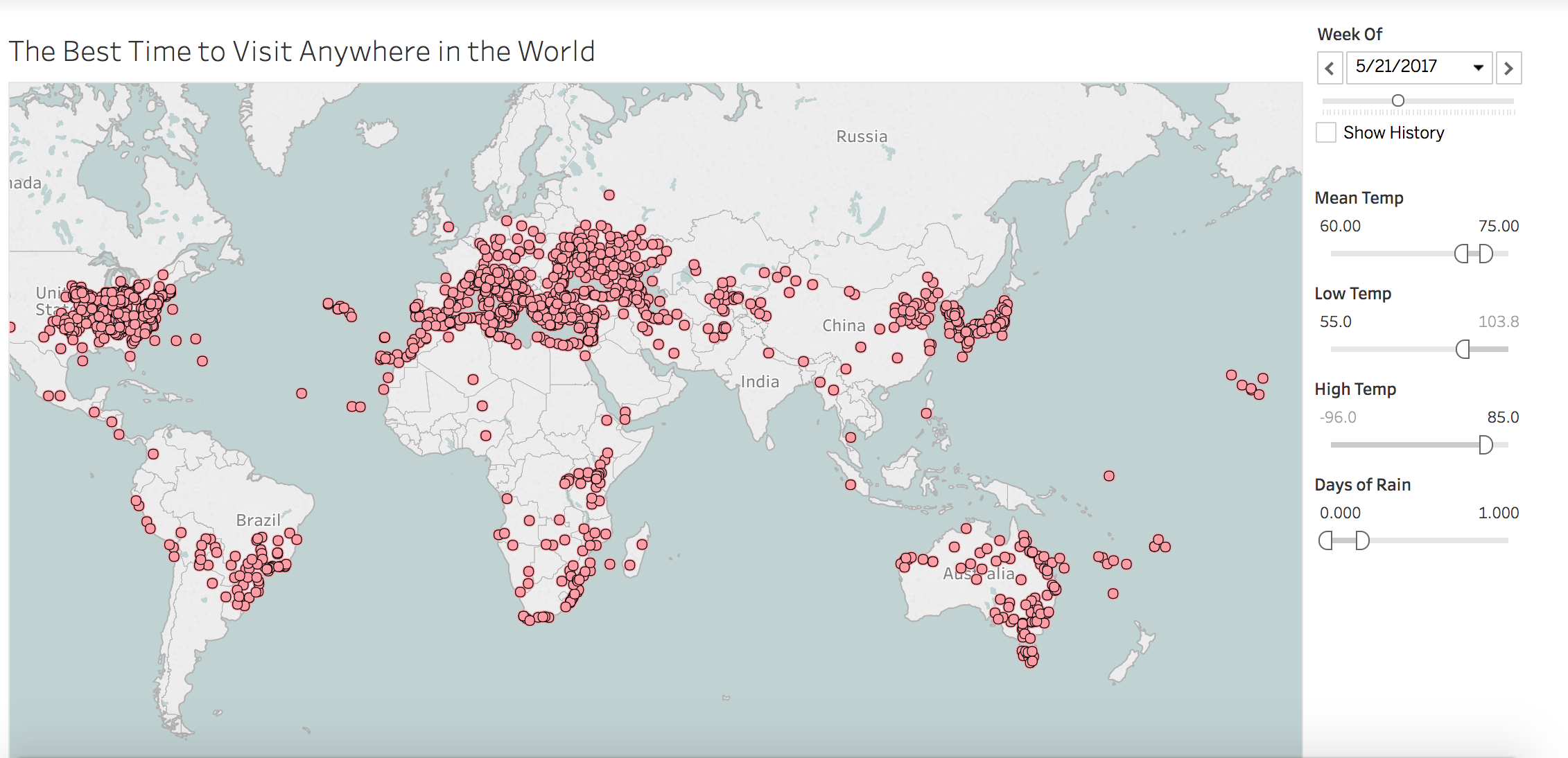Screen dimensions: 1568x758
Task: Edit Days of Rain 1.000 value
Action: (1498, 513)
